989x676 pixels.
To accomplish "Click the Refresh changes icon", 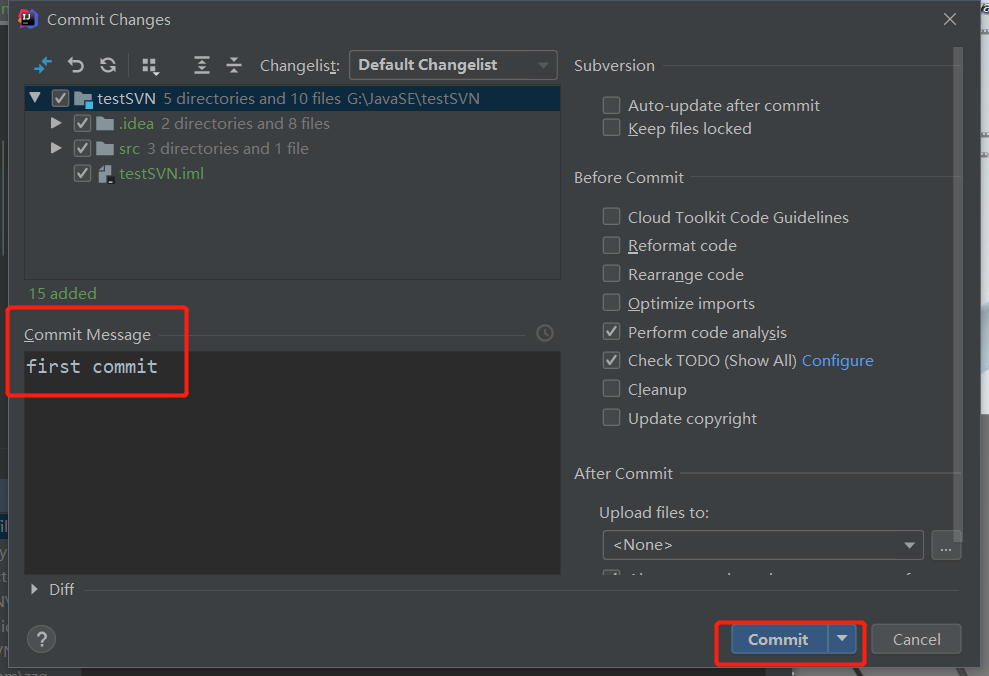I will pos(108,65).
